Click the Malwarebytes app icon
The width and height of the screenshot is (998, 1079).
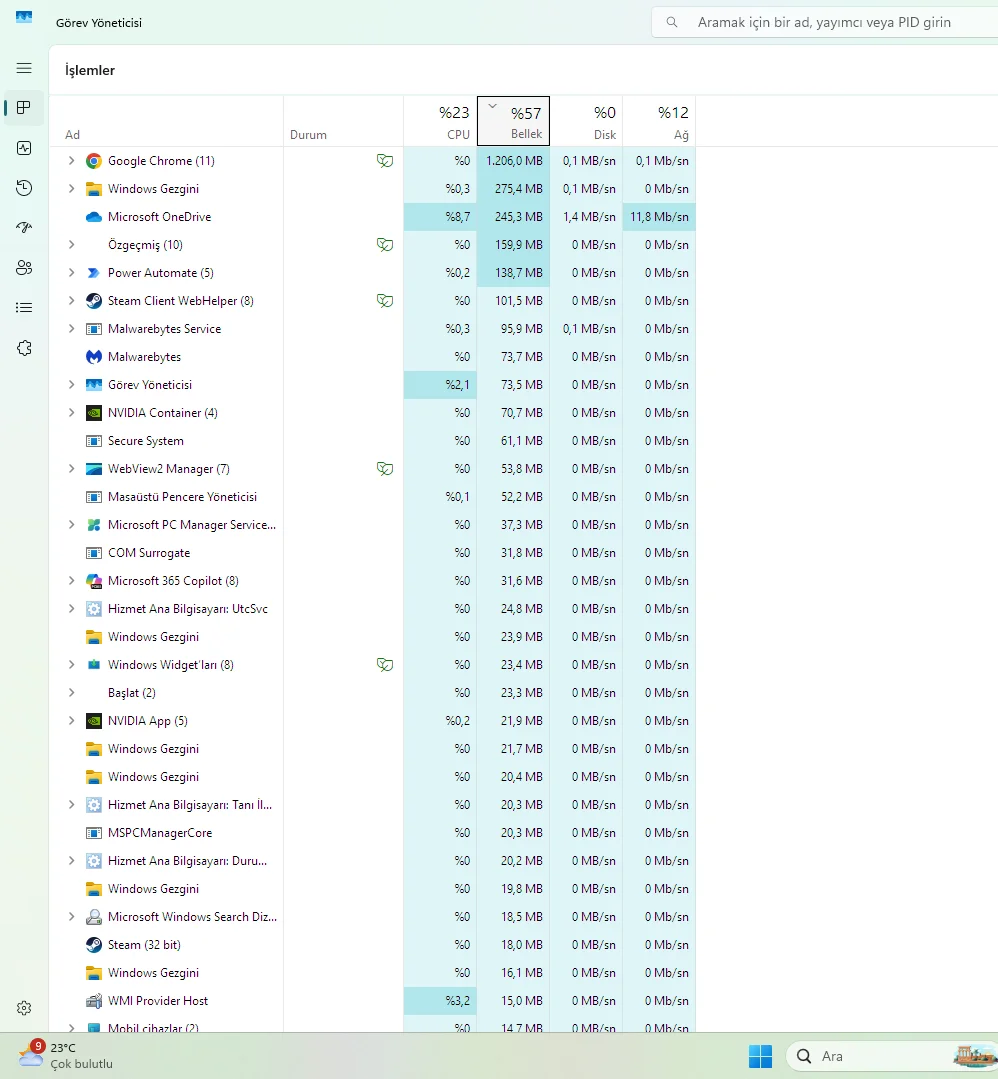point(94,357)
